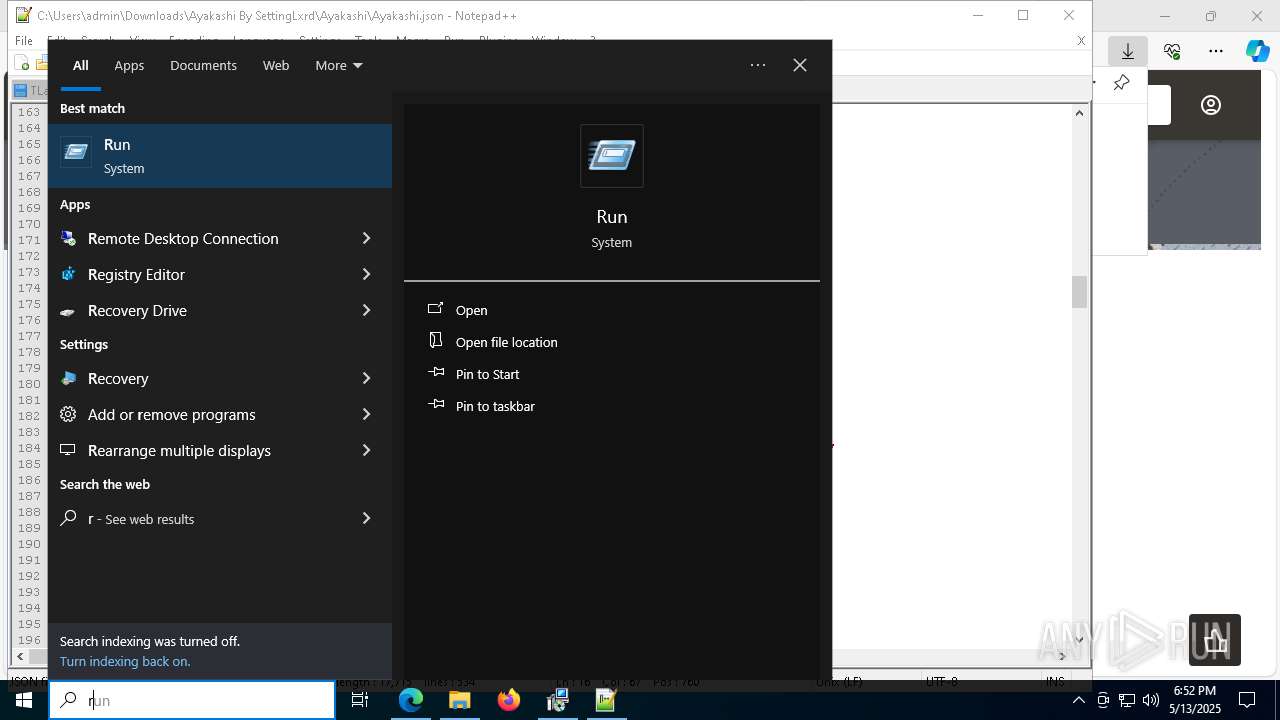Click Notepad++ scroll up arrow

1079,112
